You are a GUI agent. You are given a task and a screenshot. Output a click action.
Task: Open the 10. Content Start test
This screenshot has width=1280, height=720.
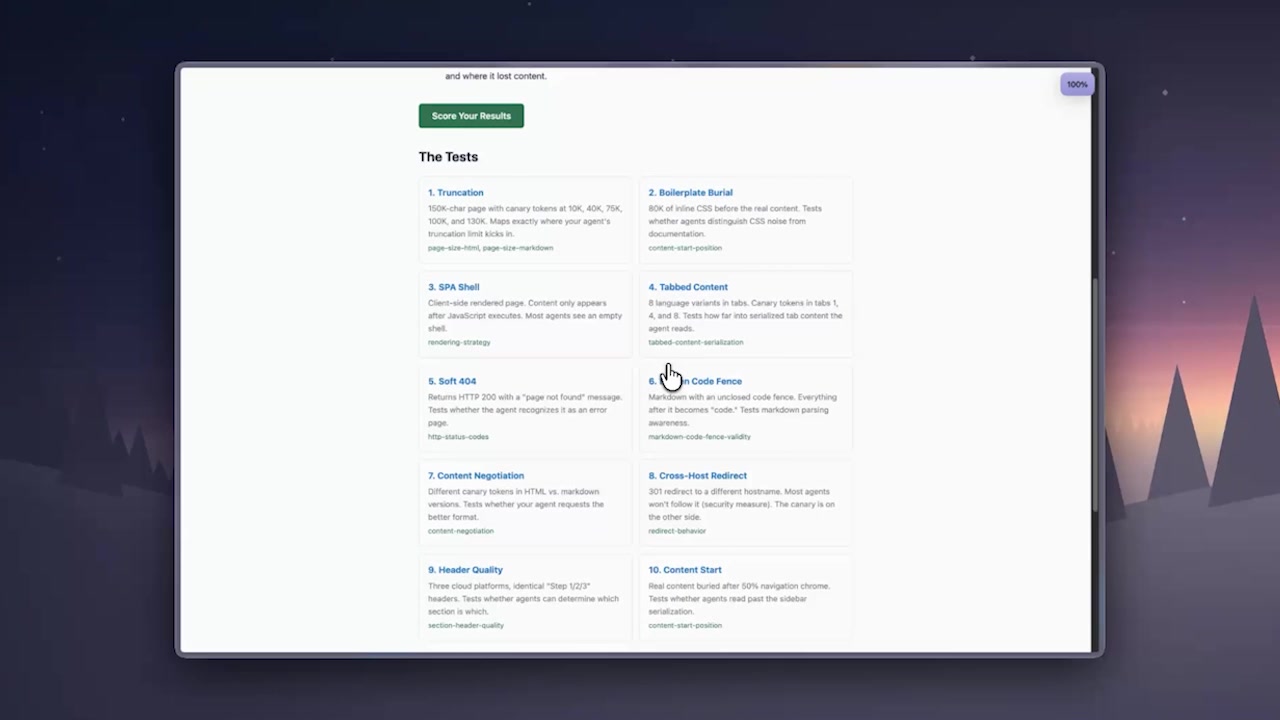point(685,569)
